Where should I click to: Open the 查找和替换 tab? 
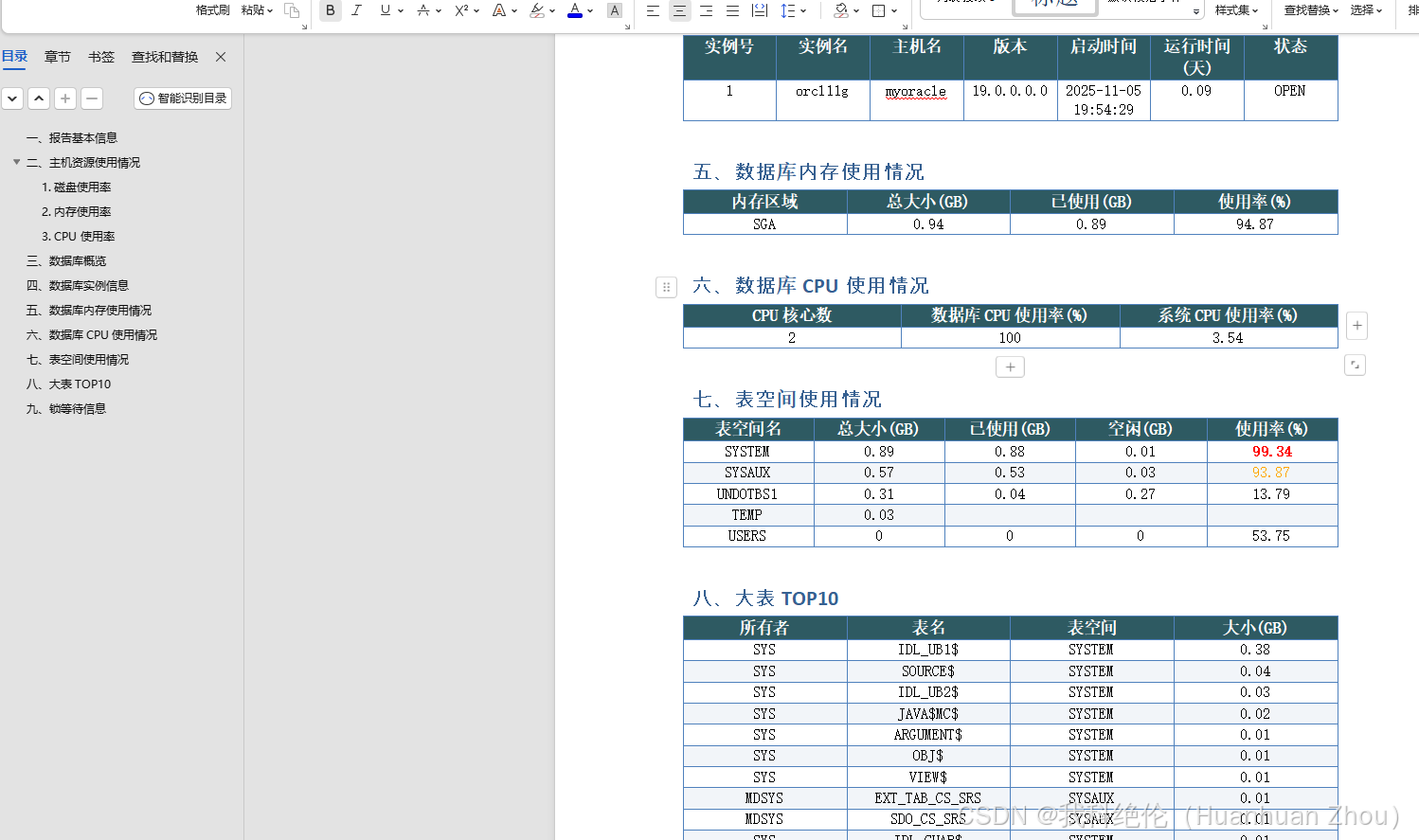click(165, 57)
